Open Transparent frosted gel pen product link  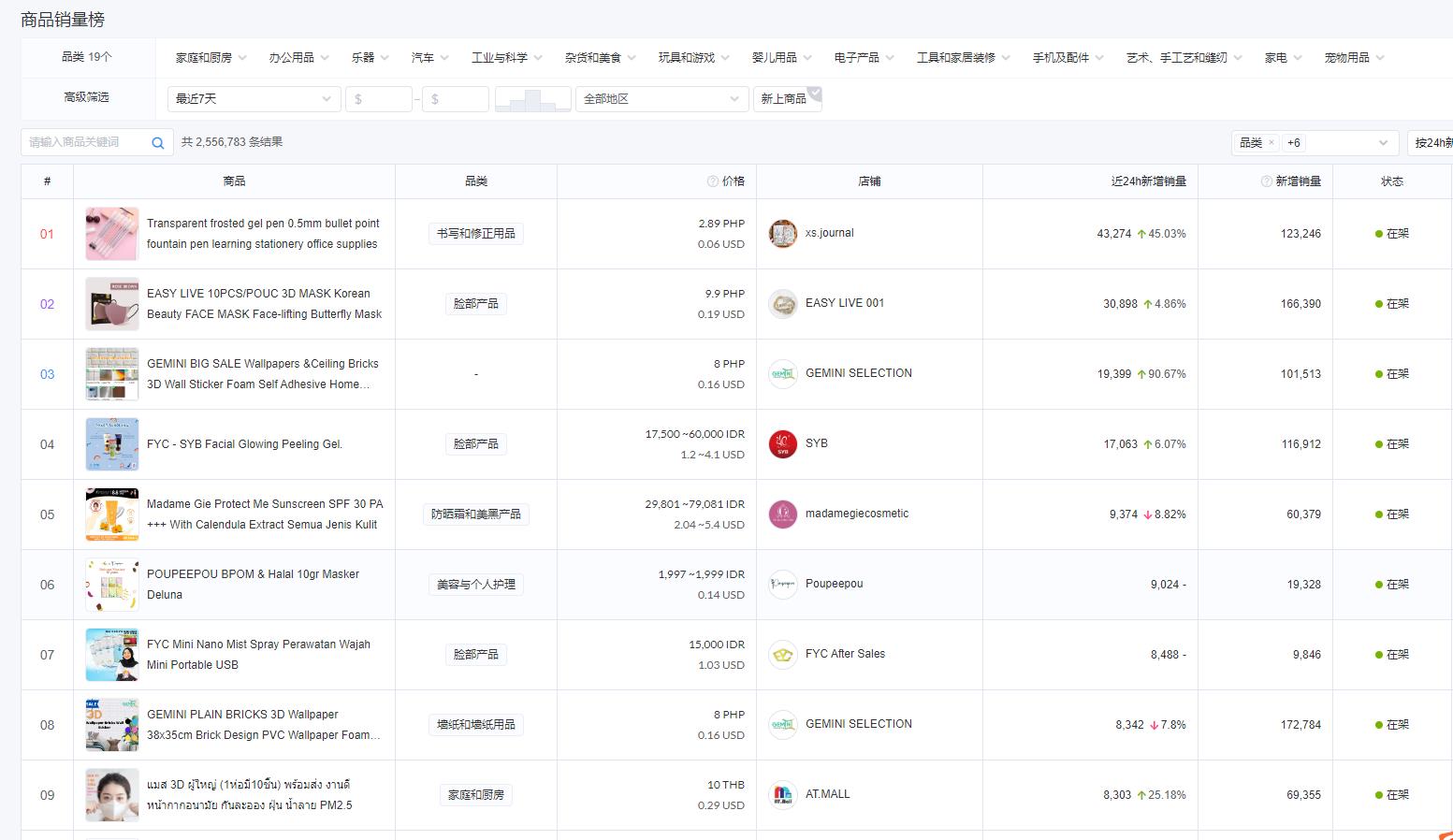click(x=263, y=234)
